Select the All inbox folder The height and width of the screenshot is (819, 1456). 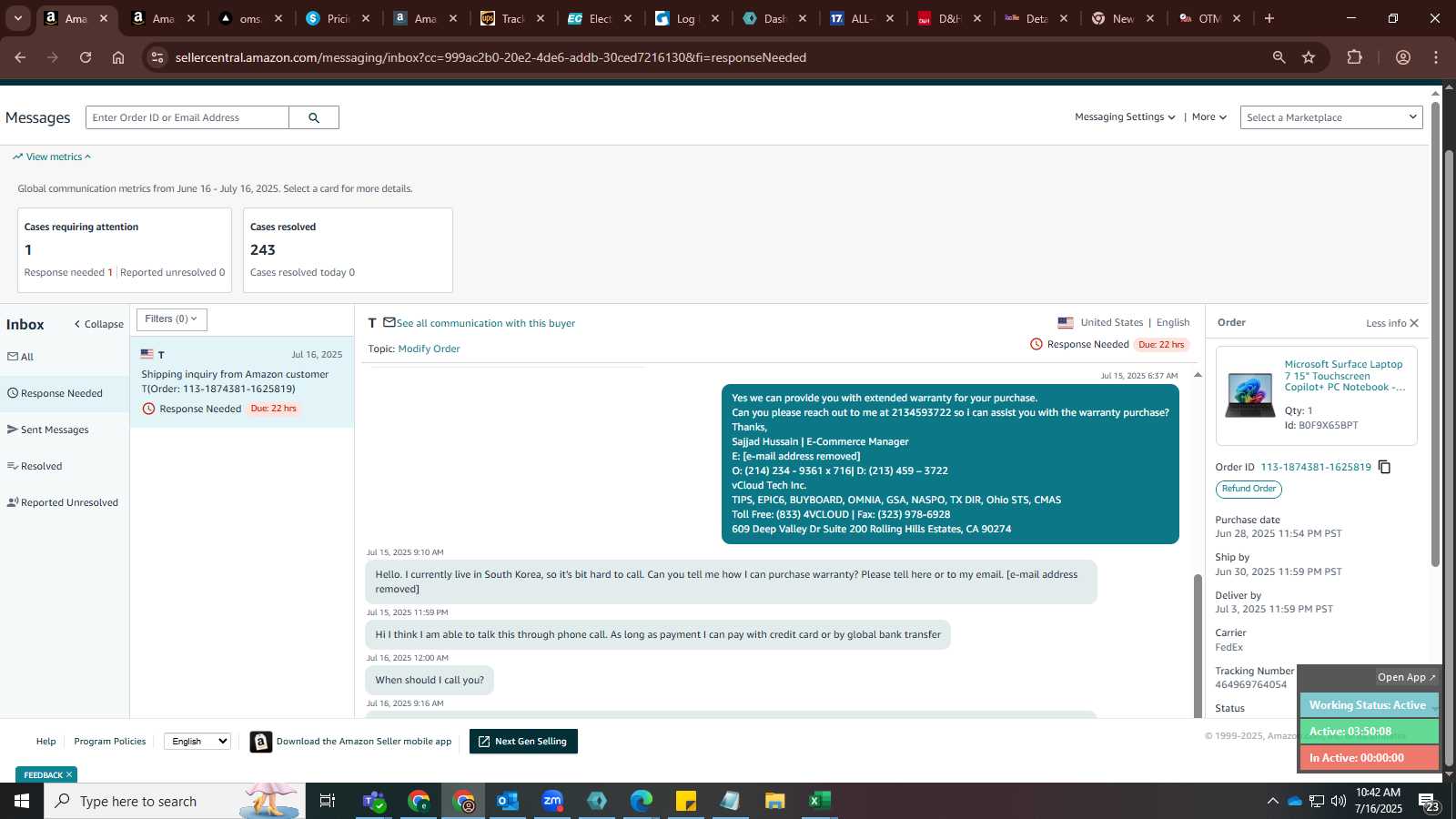coord(65,357)
